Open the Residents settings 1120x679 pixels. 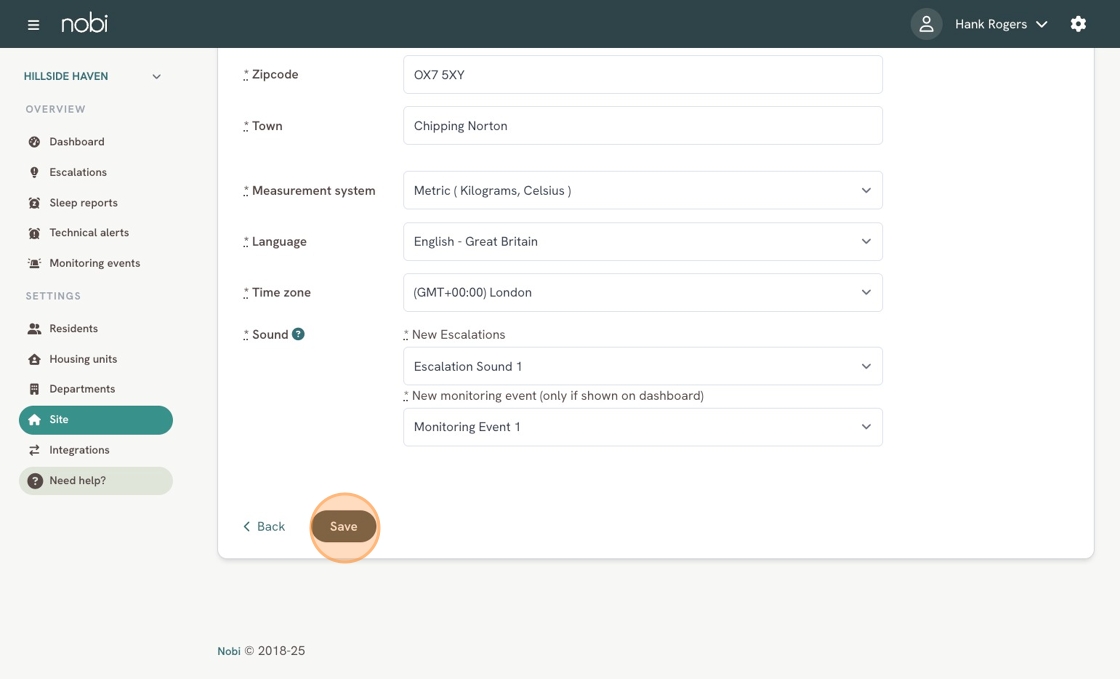coord(73,329)
